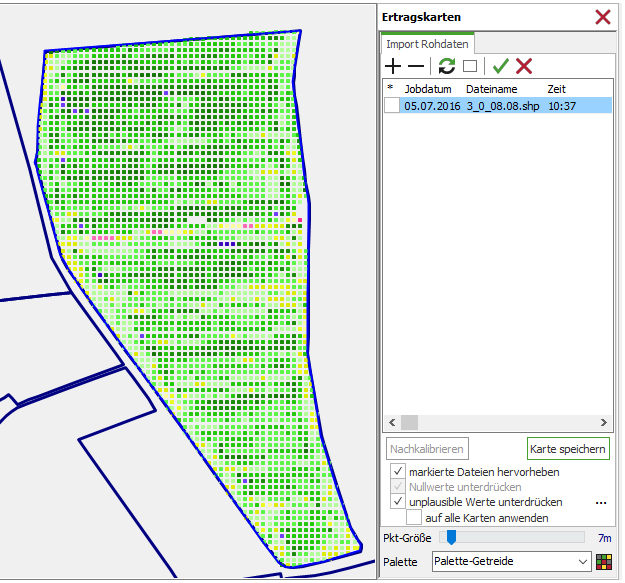Screen dimensions: 625x583
Task: Click the red X cancel toolbar icon
Action: click(523, 66)
